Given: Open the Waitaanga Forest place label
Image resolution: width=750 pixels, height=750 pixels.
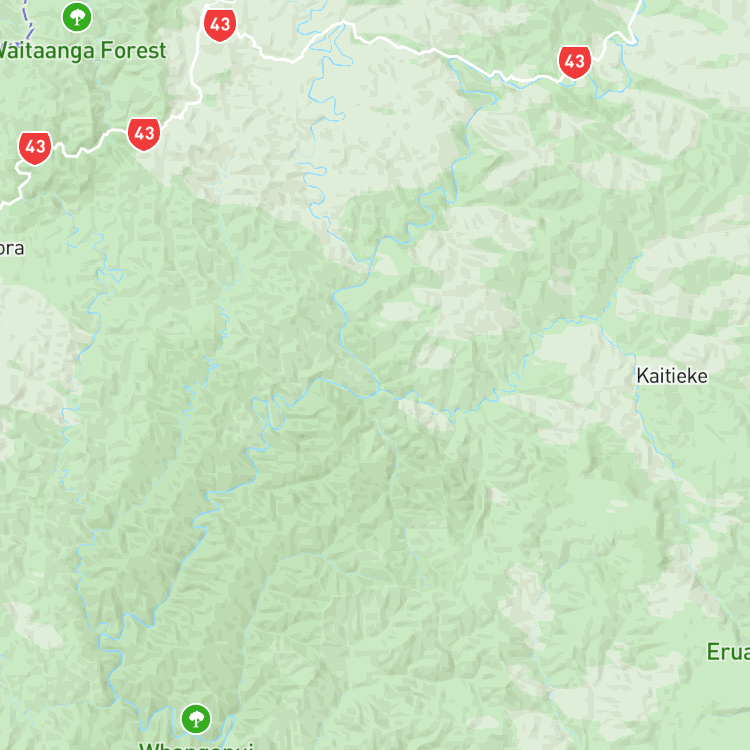Looking at the screenshot, I should (82, 51).
